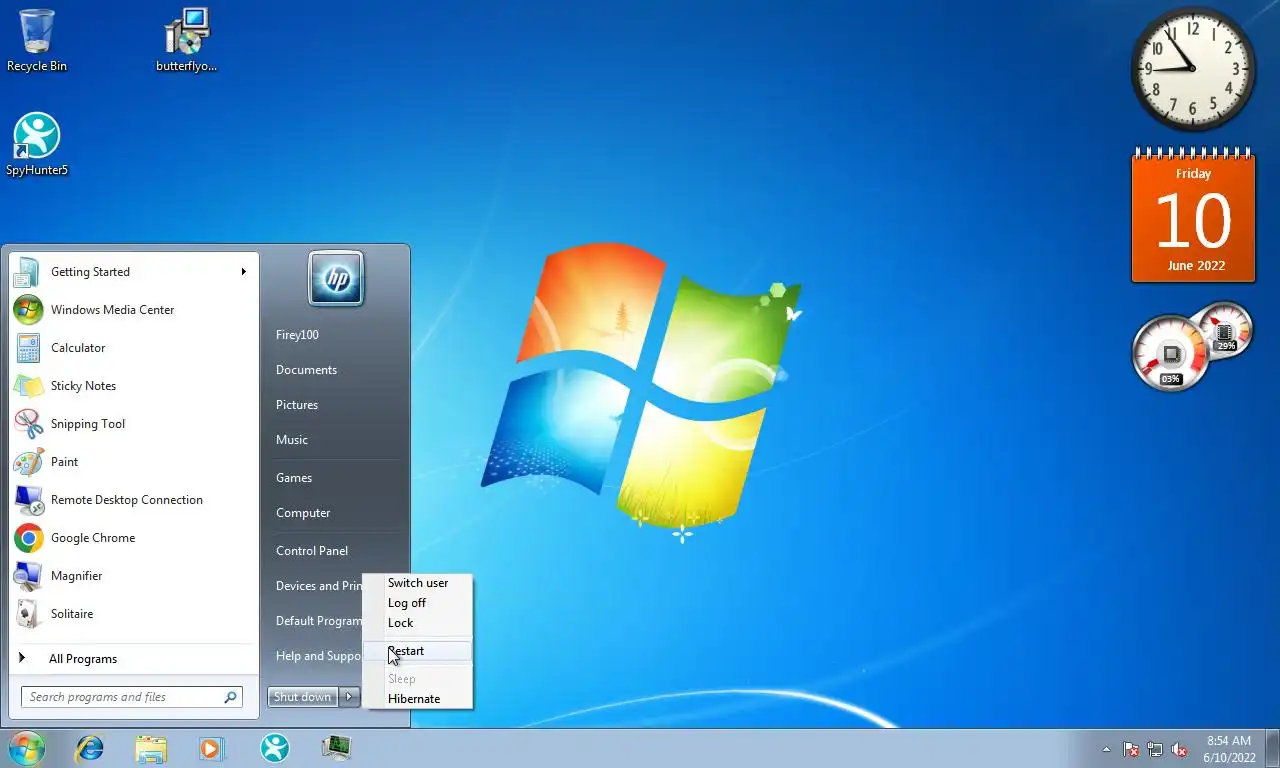Select Hibernate from power menu

tap(417, 699)
